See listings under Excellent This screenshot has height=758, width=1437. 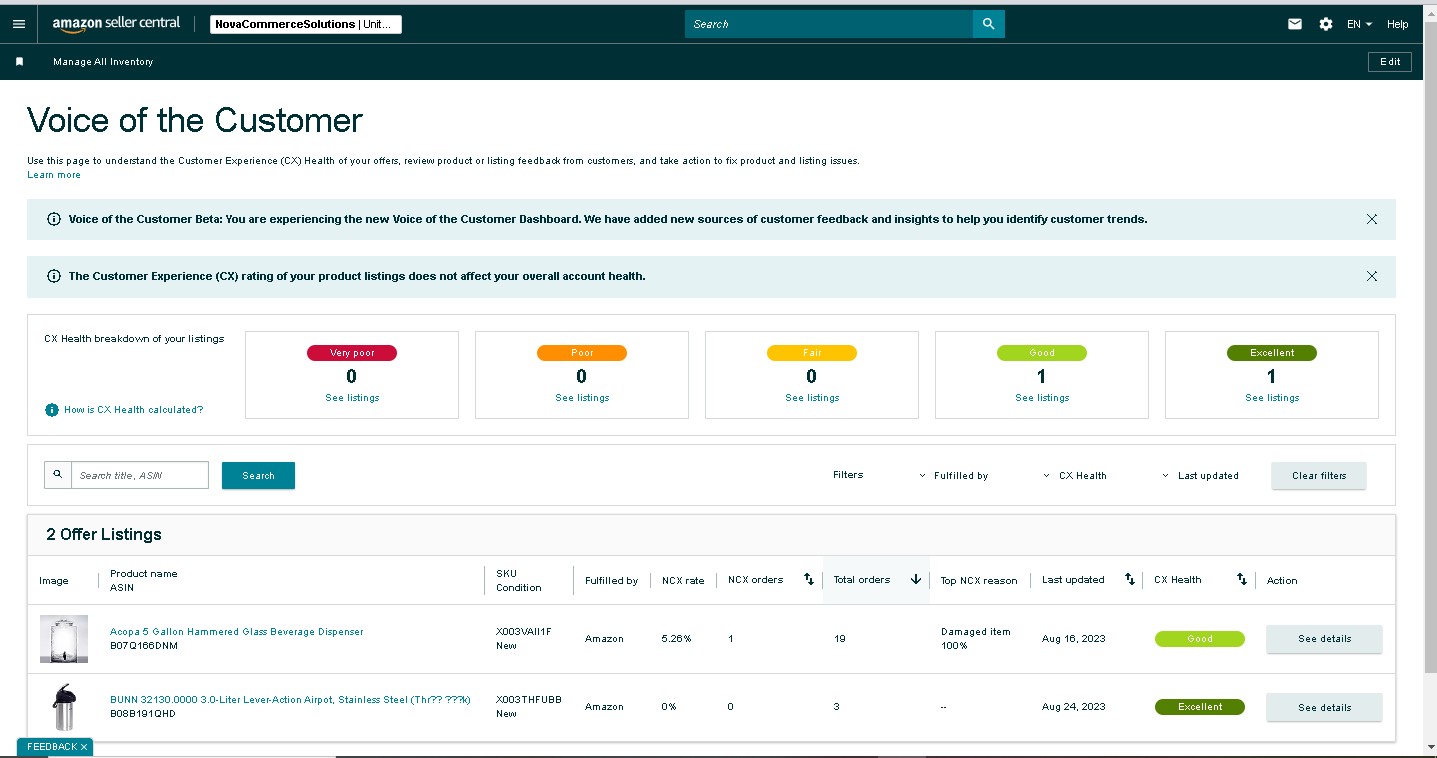1271,398
